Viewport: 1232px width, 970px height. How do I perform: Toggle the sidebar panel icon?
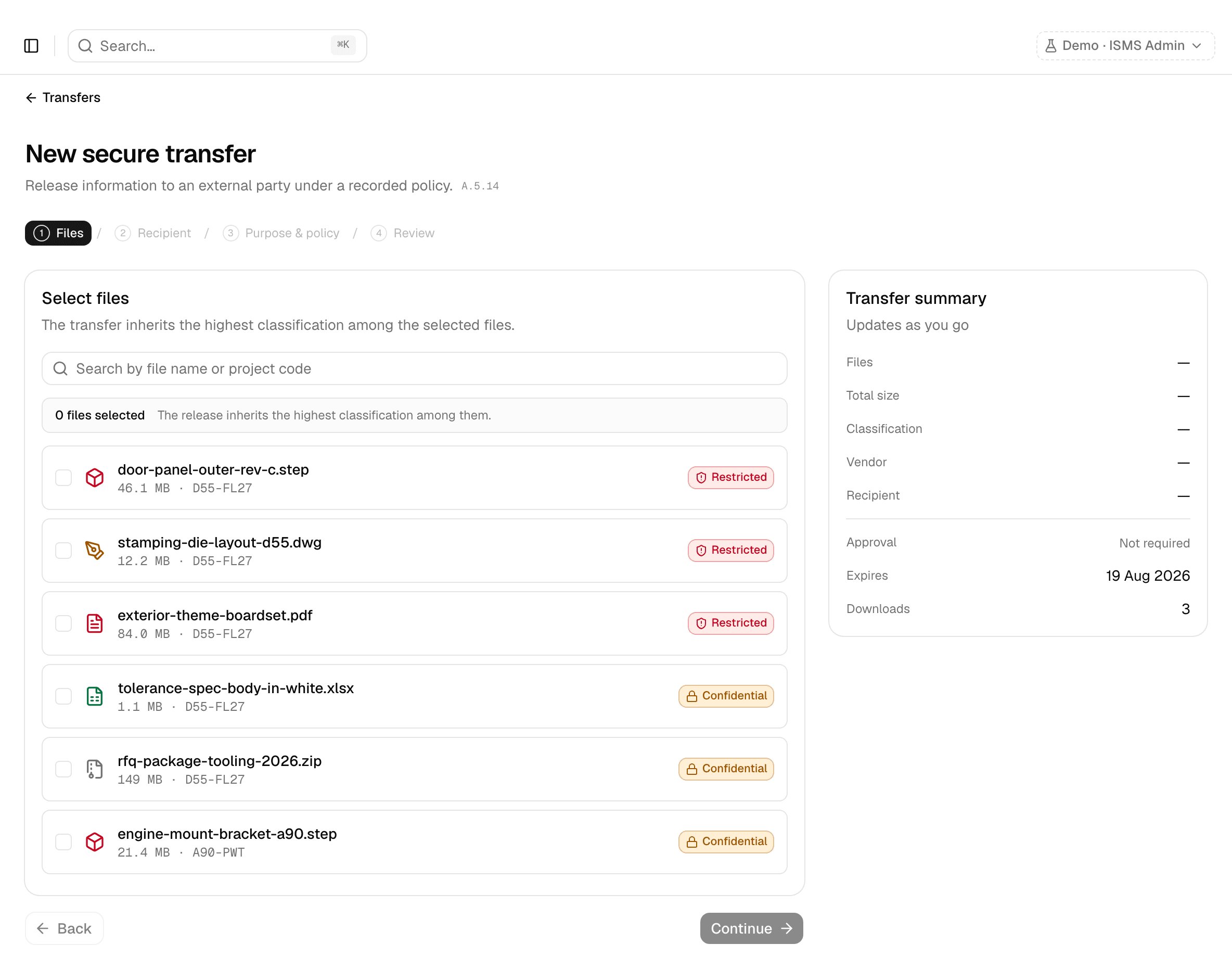click(31, 45)
